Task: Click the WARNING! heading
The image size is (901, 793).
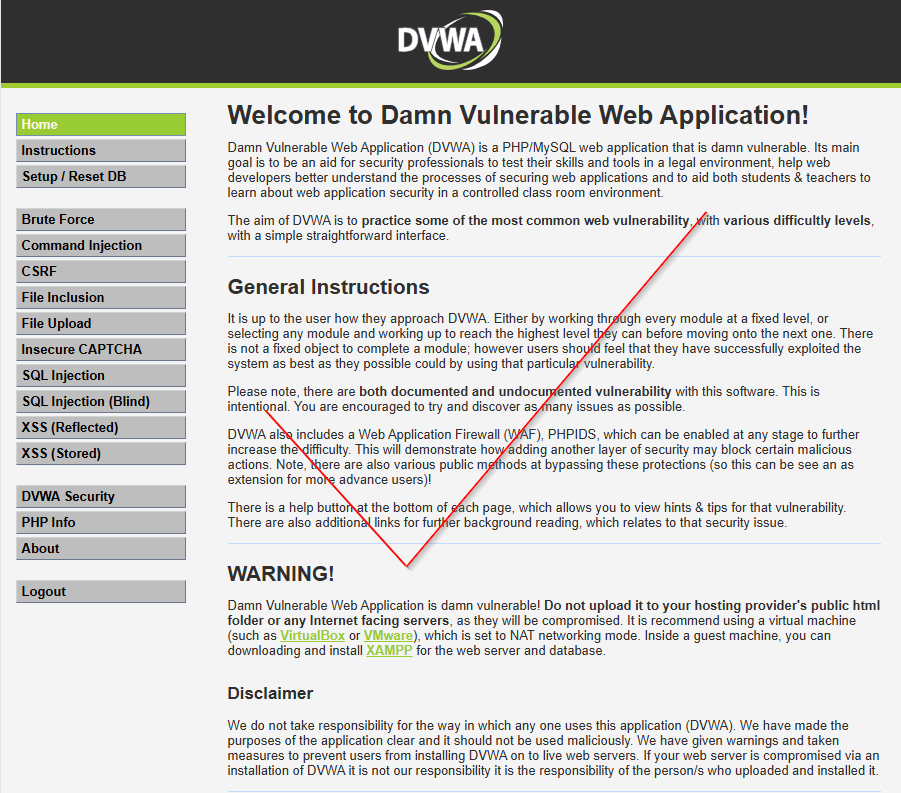Action: coord(281,573)
